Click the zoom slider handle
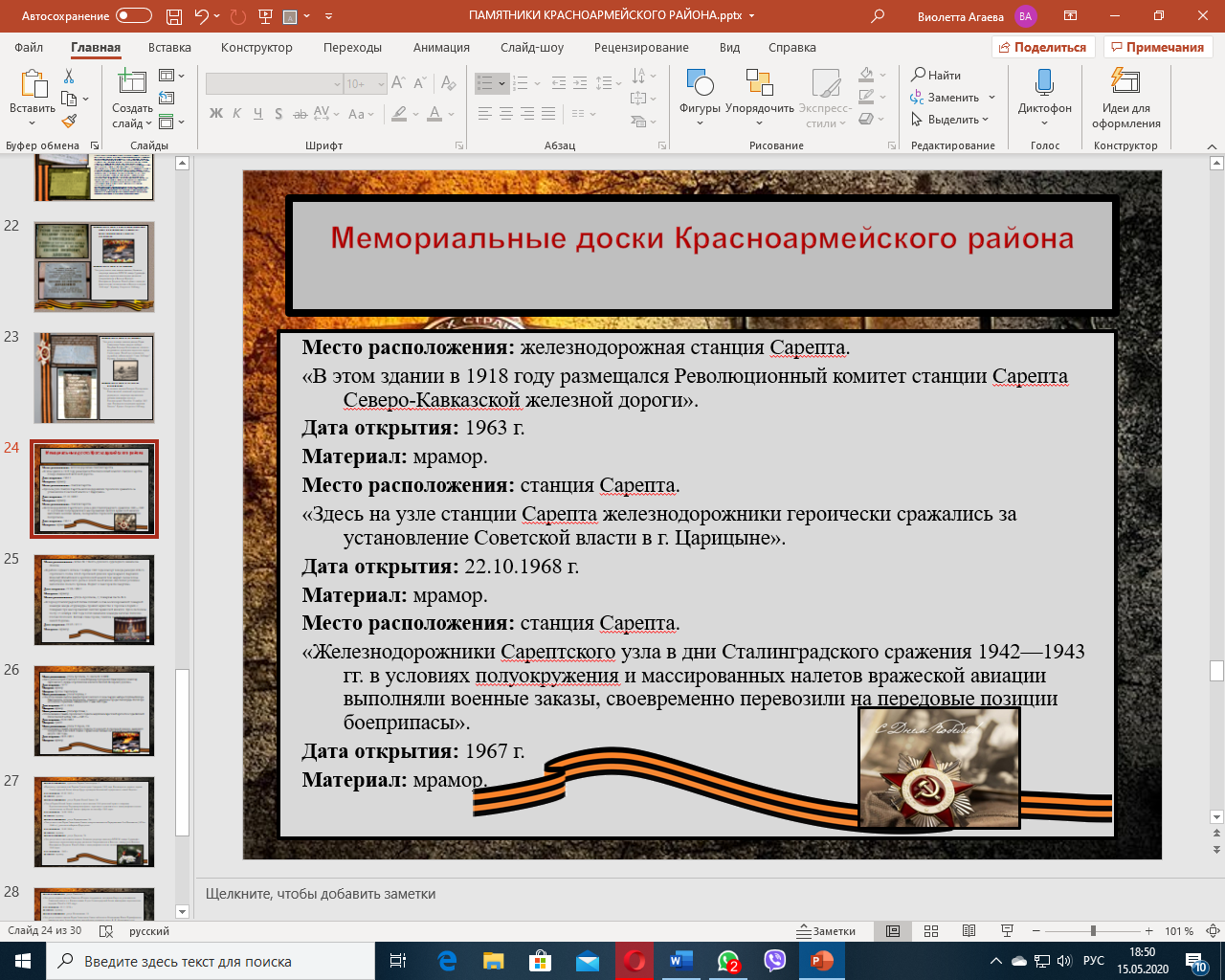Image resolution: width=1225 pixels, height=980 pixels. point(1093,931)
